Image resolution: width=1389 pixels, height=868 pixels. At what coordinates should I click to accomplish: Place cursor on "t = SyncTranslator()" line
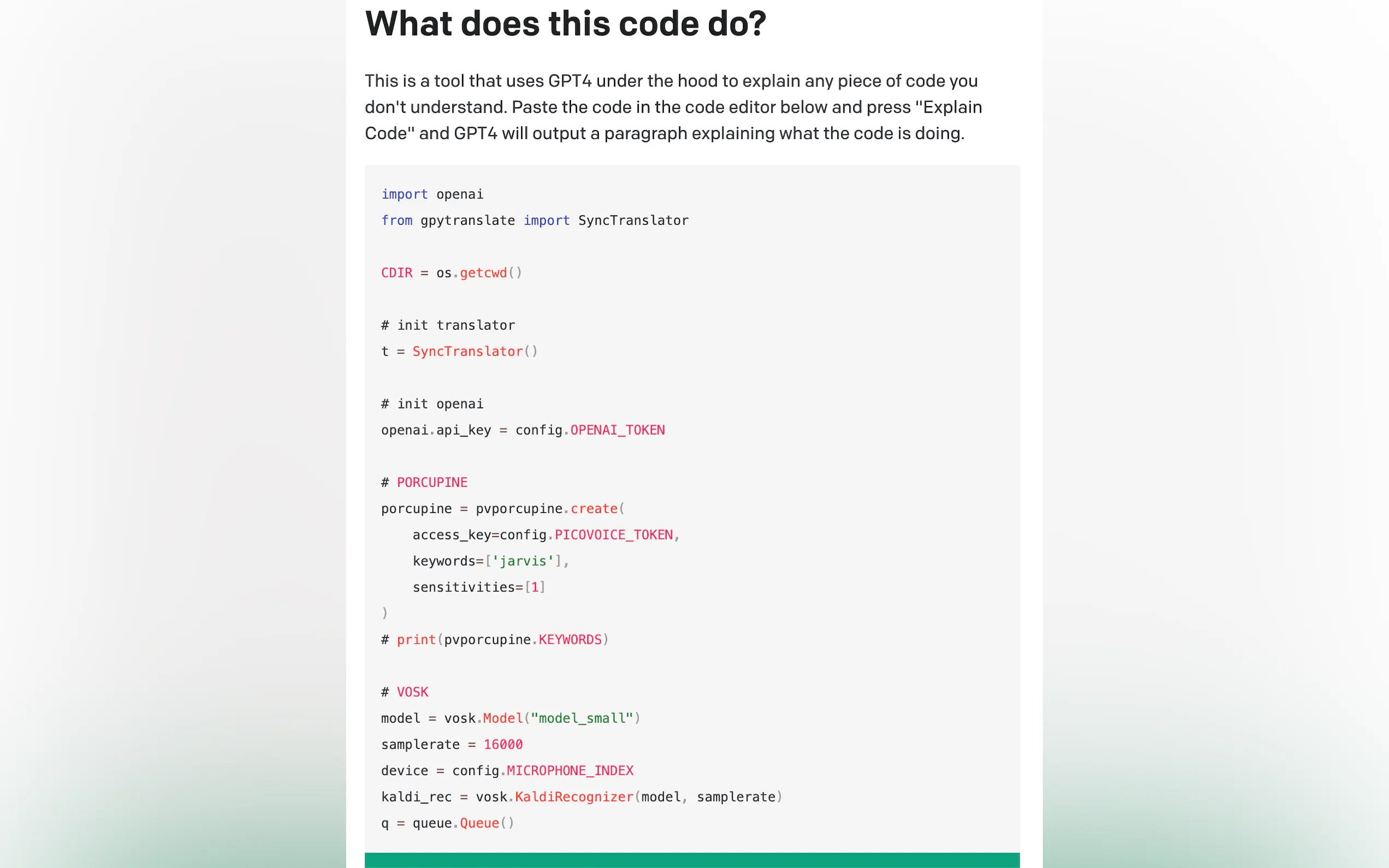click(x=459, y=351)
